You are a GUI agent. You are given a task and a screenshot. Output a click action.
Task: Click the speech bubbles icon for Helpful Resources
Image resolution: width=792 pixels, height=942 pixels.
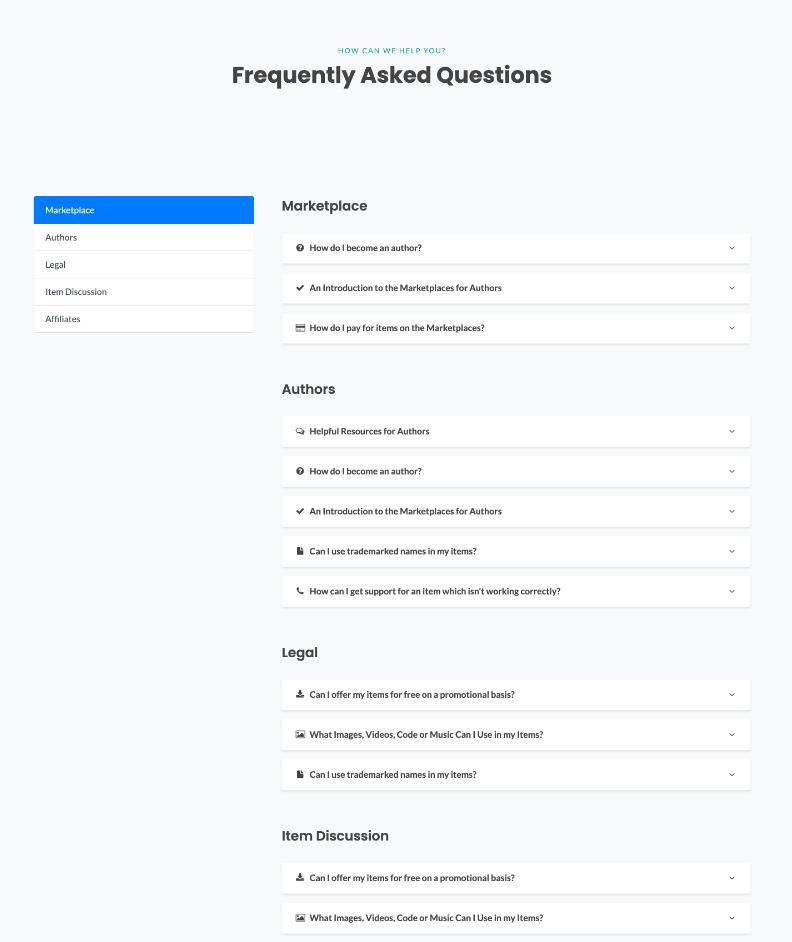point(300,432)
